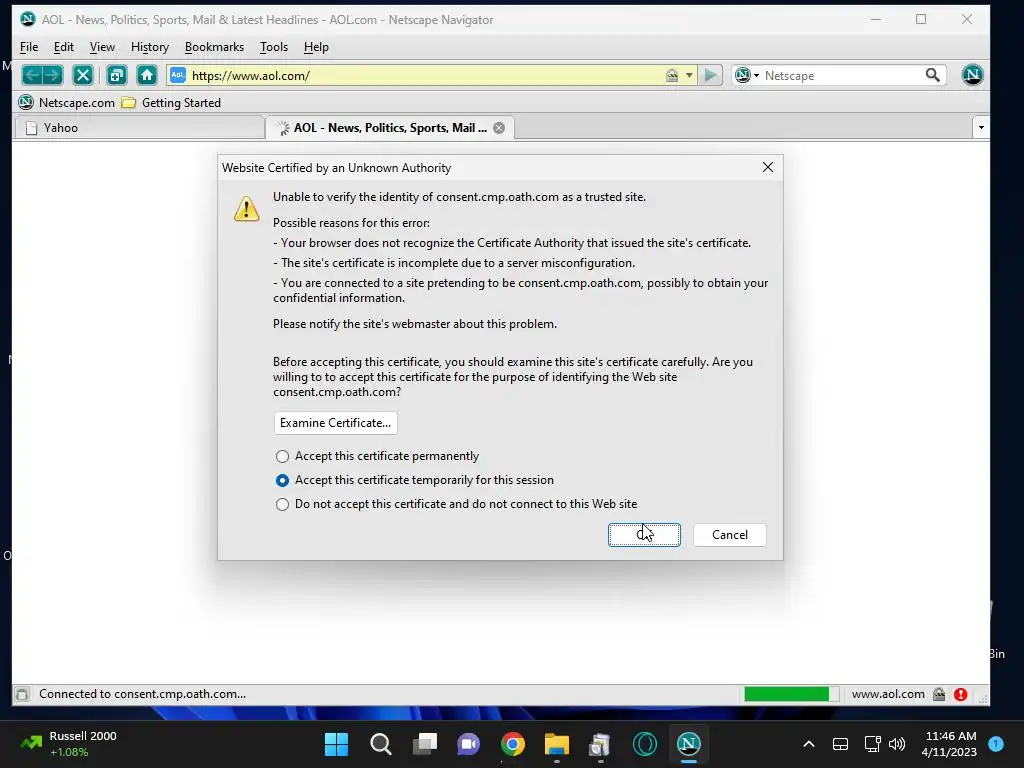1024x768 pixels.
Task: Click the volume speaker tray icon
Action: [x=897, y=744]
